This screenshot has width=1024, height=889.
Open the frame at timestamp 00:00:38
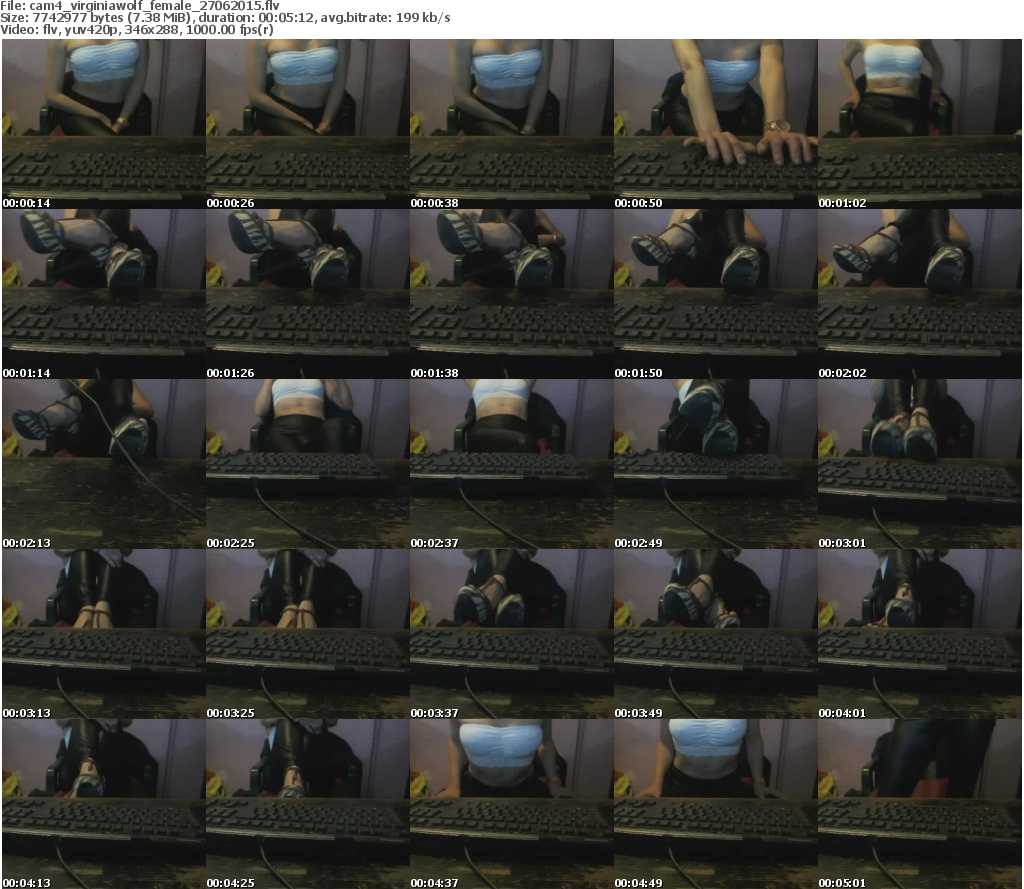pyautogui.click(x=511, y=124)
